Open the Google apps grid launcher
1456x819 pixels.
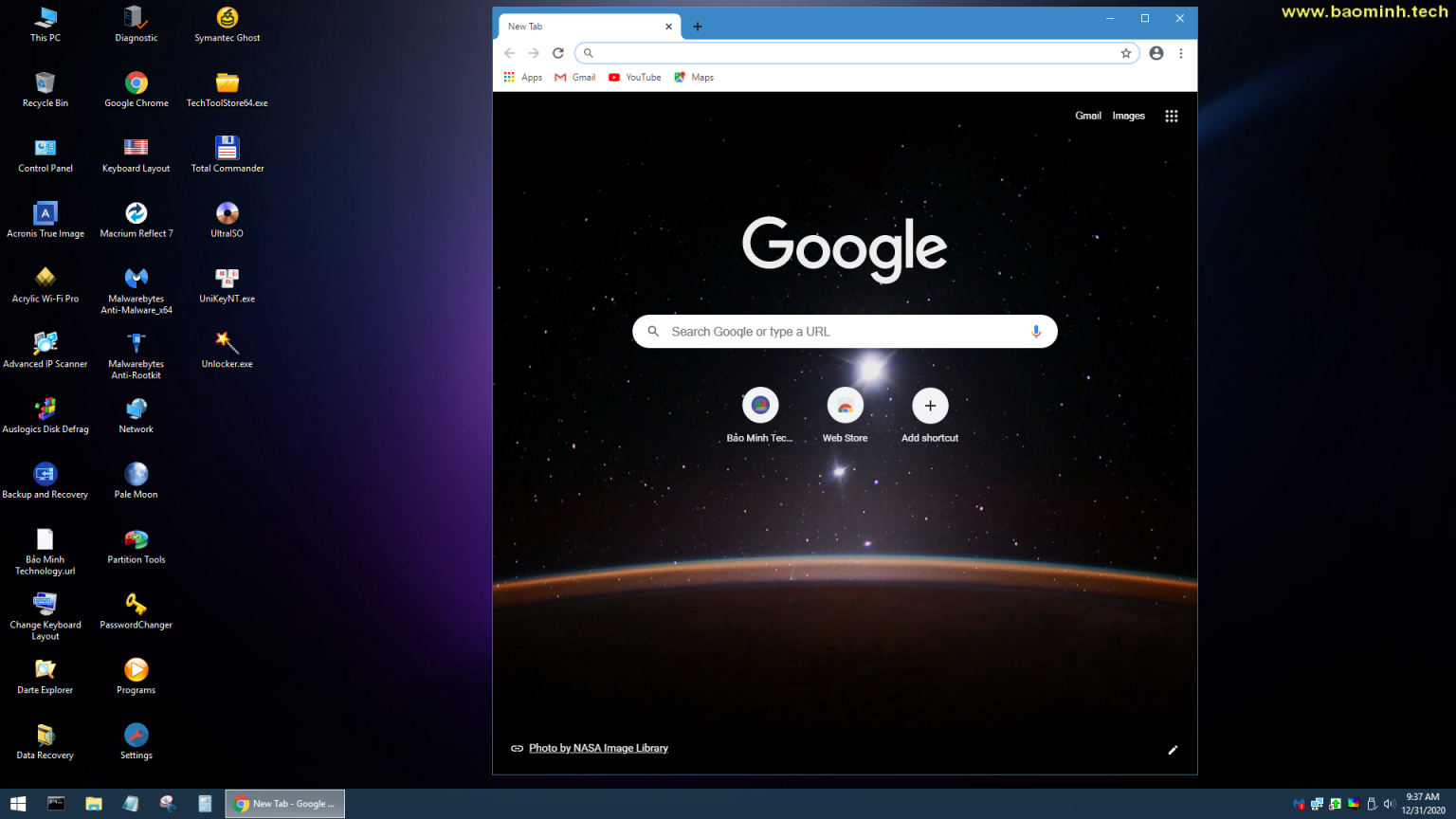[1172, 116]
